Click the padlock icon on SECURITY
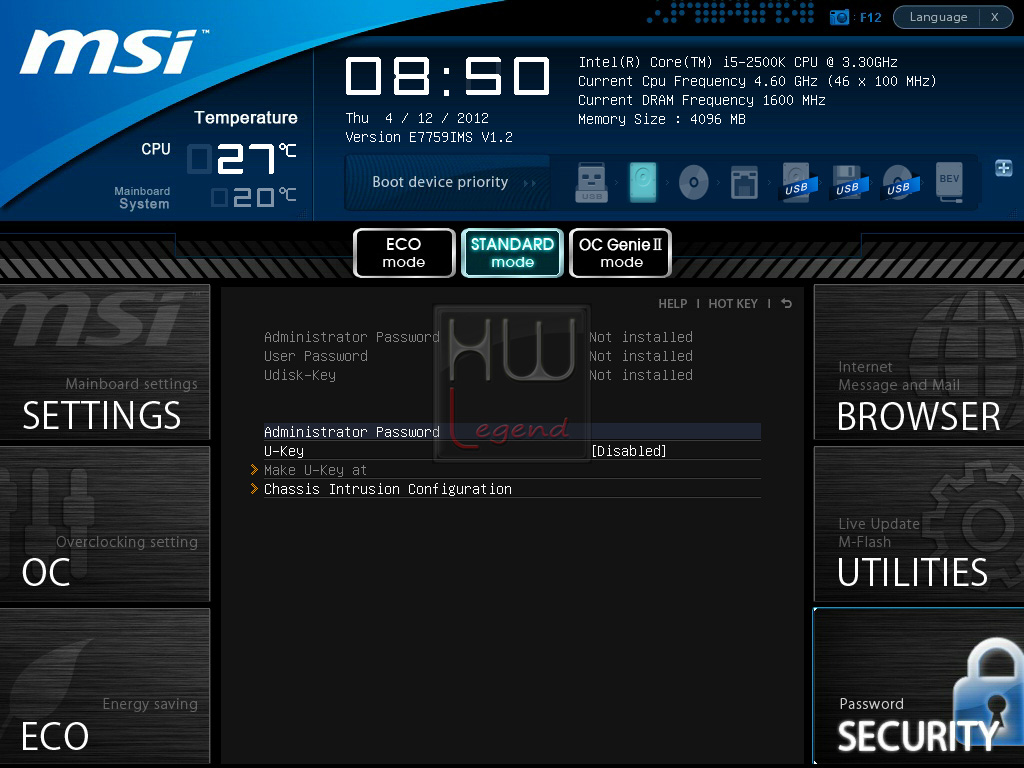Screen dimensions: 1024x768 click(989, 692)
